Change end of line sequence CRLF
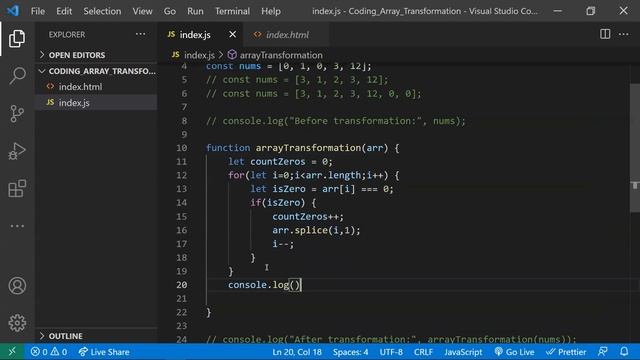The height and width of the screenshot is (360, 640). coord(423,351)
